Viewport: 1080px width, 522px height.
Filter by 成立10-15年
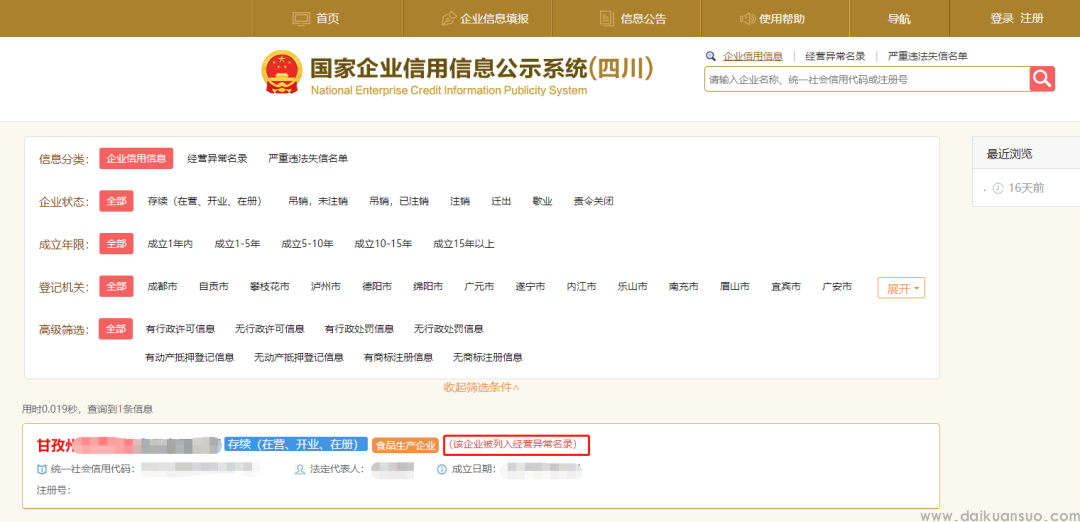tap(383, 243)
